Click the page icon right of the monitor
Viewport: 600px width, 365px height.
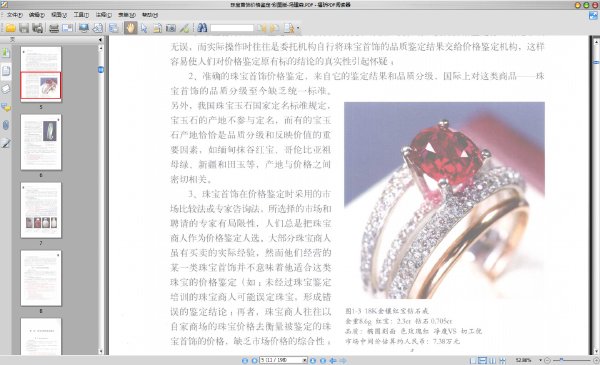pyautogui.click(x=98, y=28)
